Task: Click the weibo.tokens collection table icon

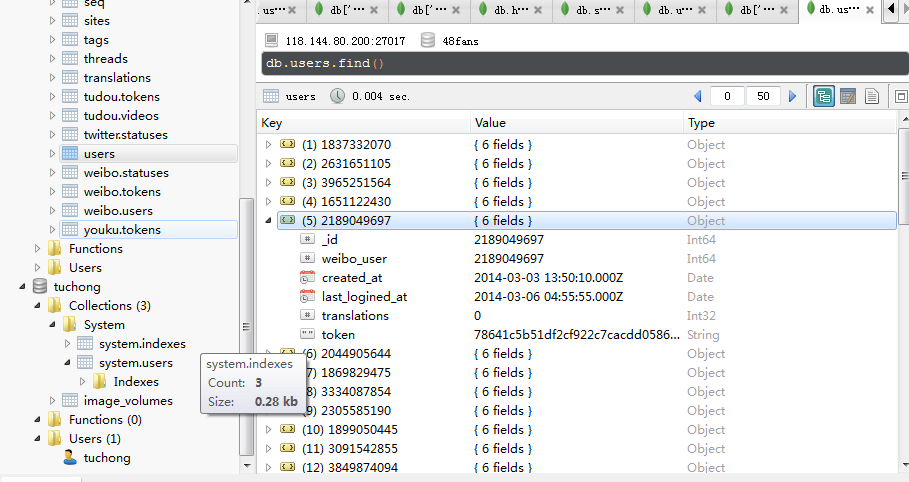Action: (x=70, y=191)
